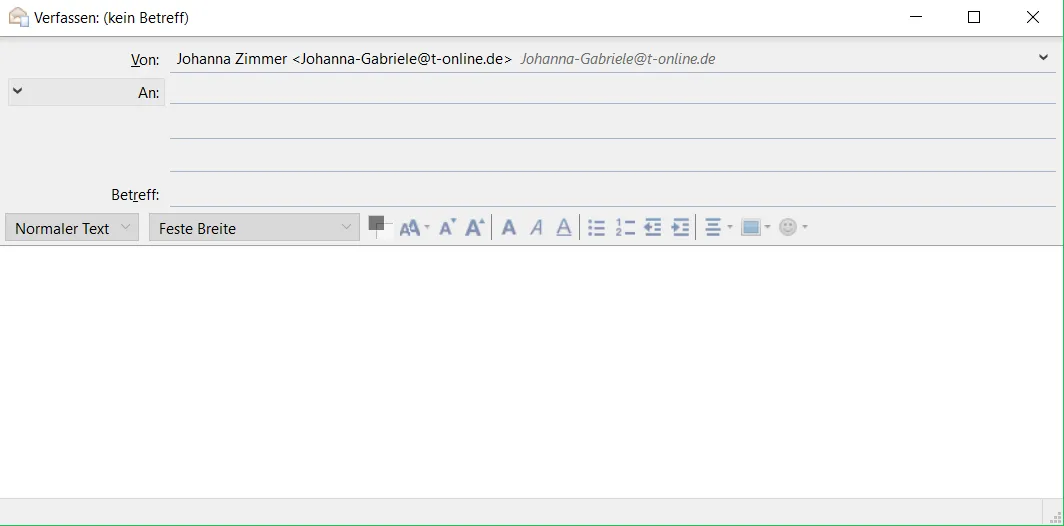Open the text alignment menu
This screenshot has width=1064, height=526.
pos(718,227)
